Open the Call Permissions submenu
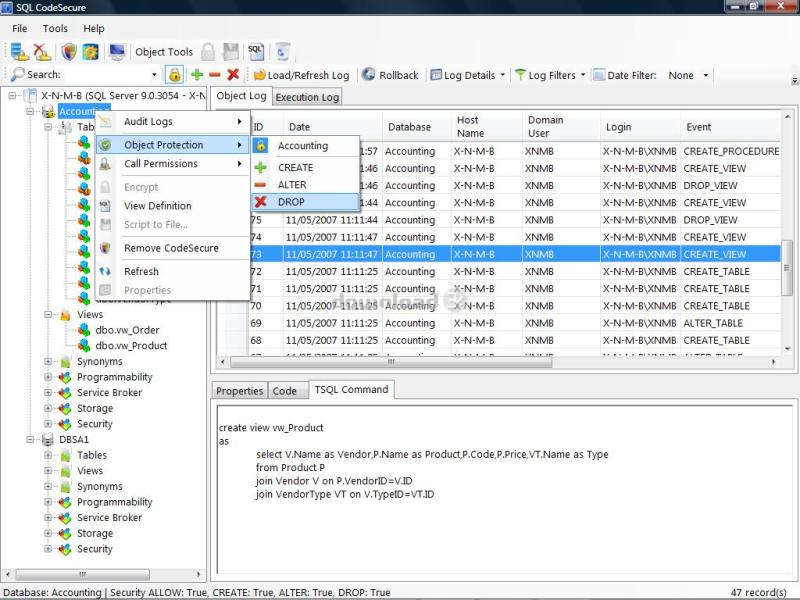Image resolution: width=800 pixels, height=600 pixels. click(172, 164)
